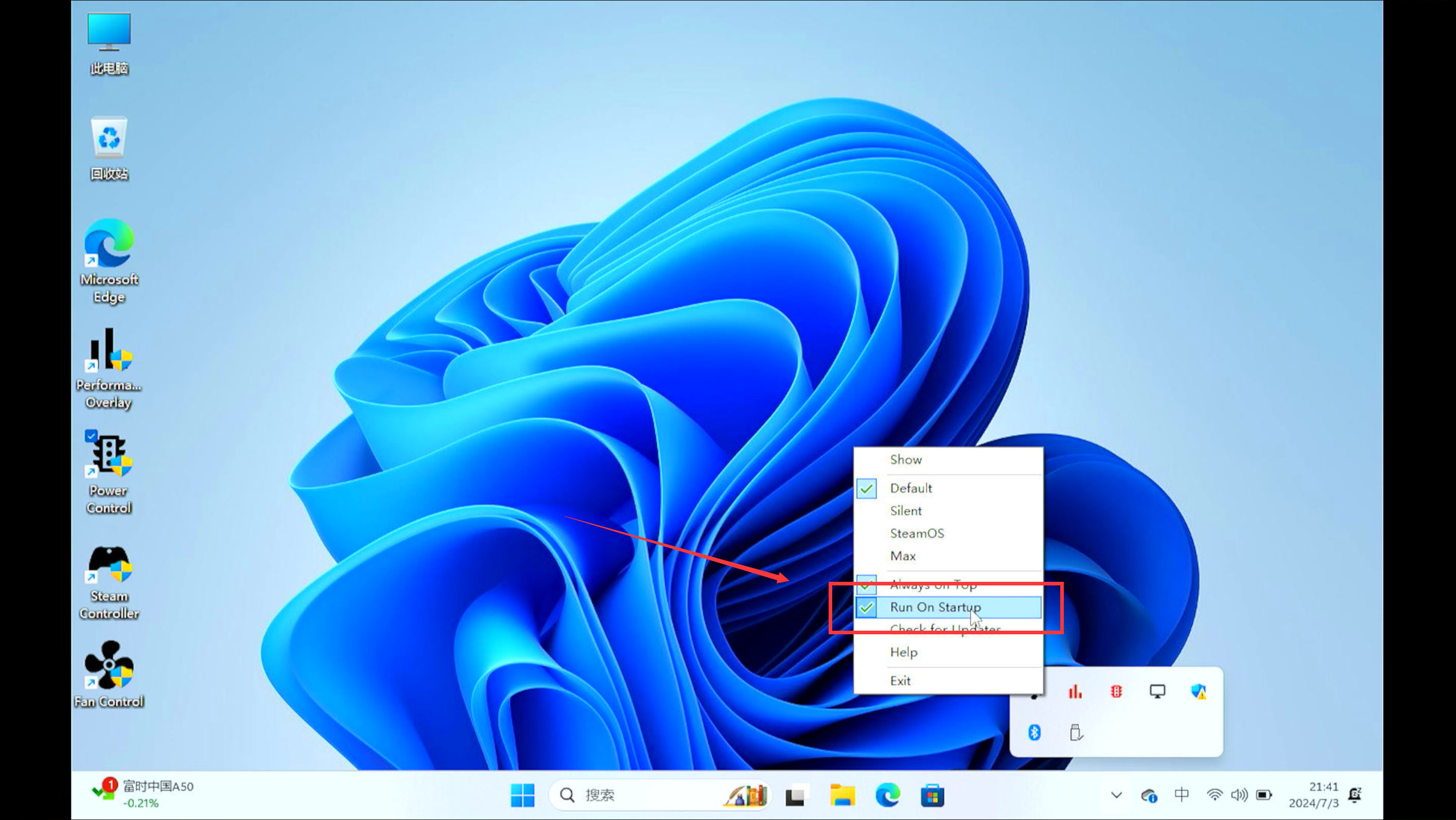Choose Silent mode in context menu
1456x820 pixels.
coord(905,511)
